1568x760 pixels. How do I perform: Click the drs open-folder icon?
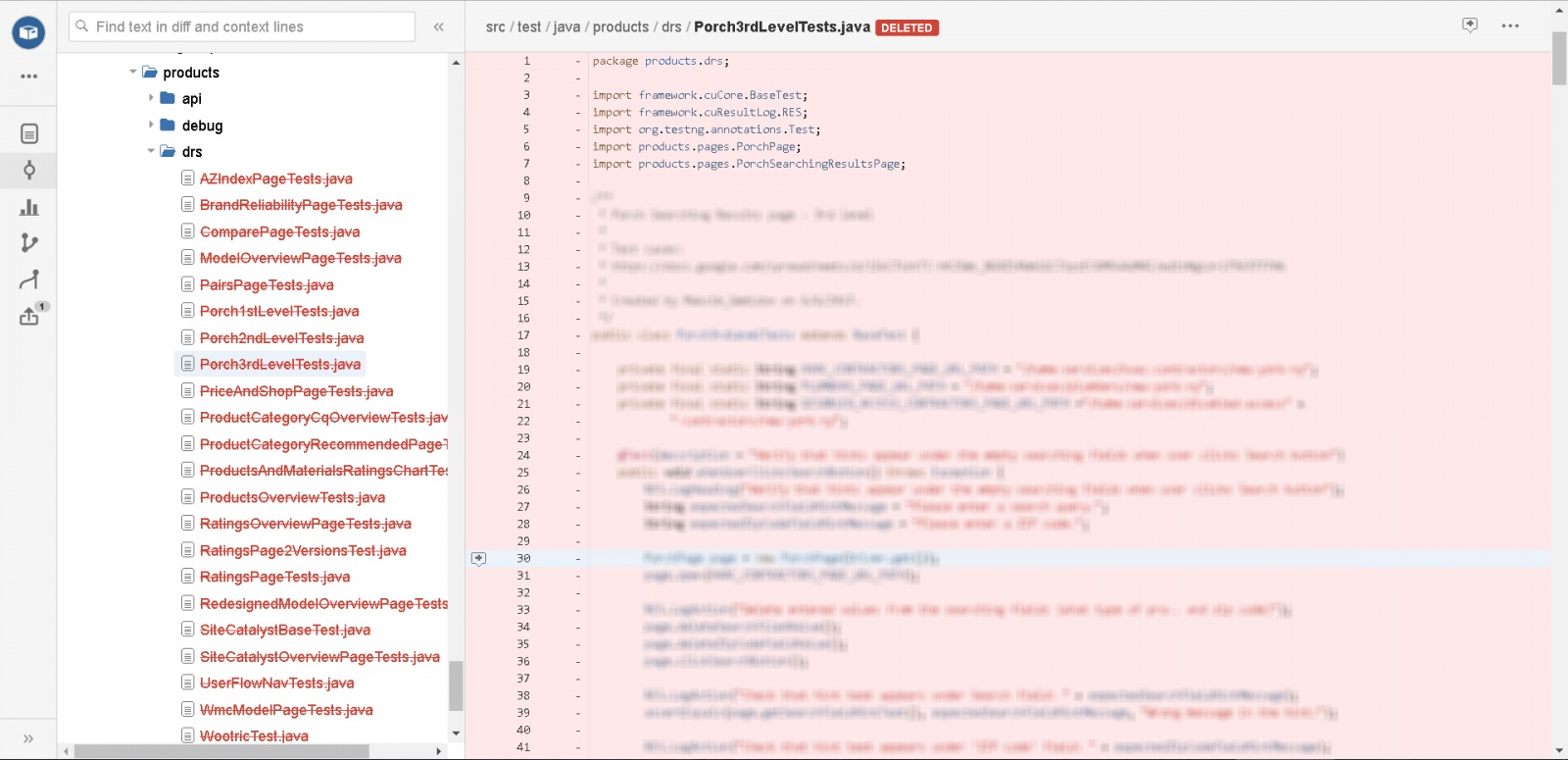[x=168, y=152]
